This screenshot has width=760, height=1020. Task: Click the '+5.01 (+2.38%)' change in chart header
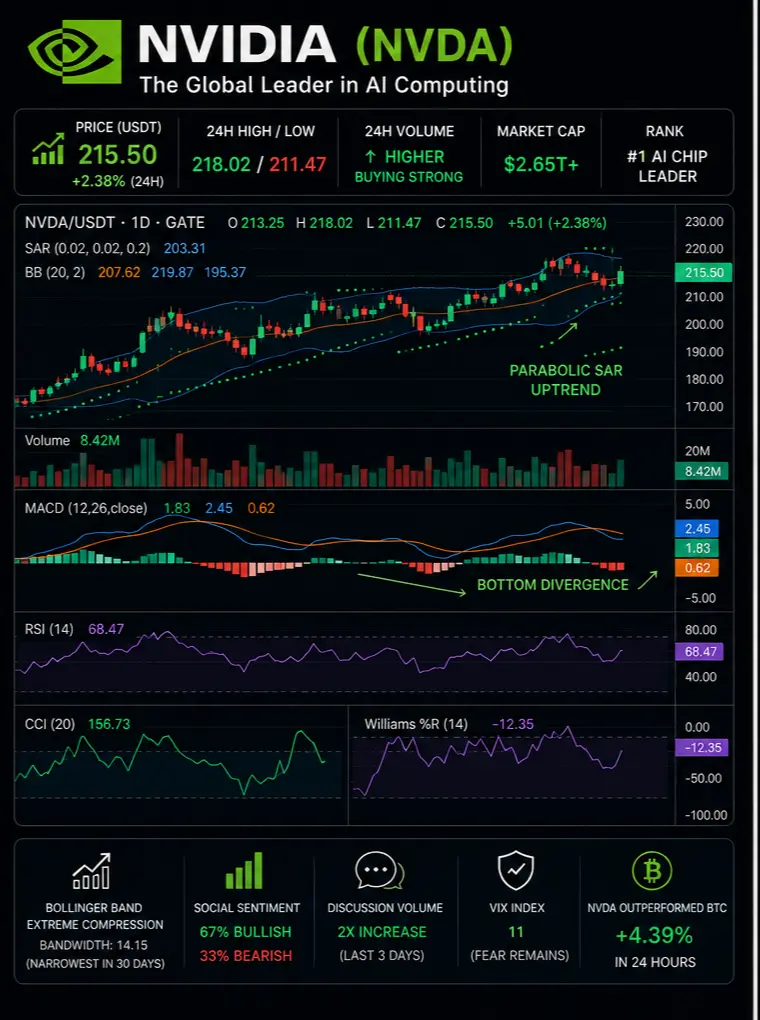click(557, 223)
